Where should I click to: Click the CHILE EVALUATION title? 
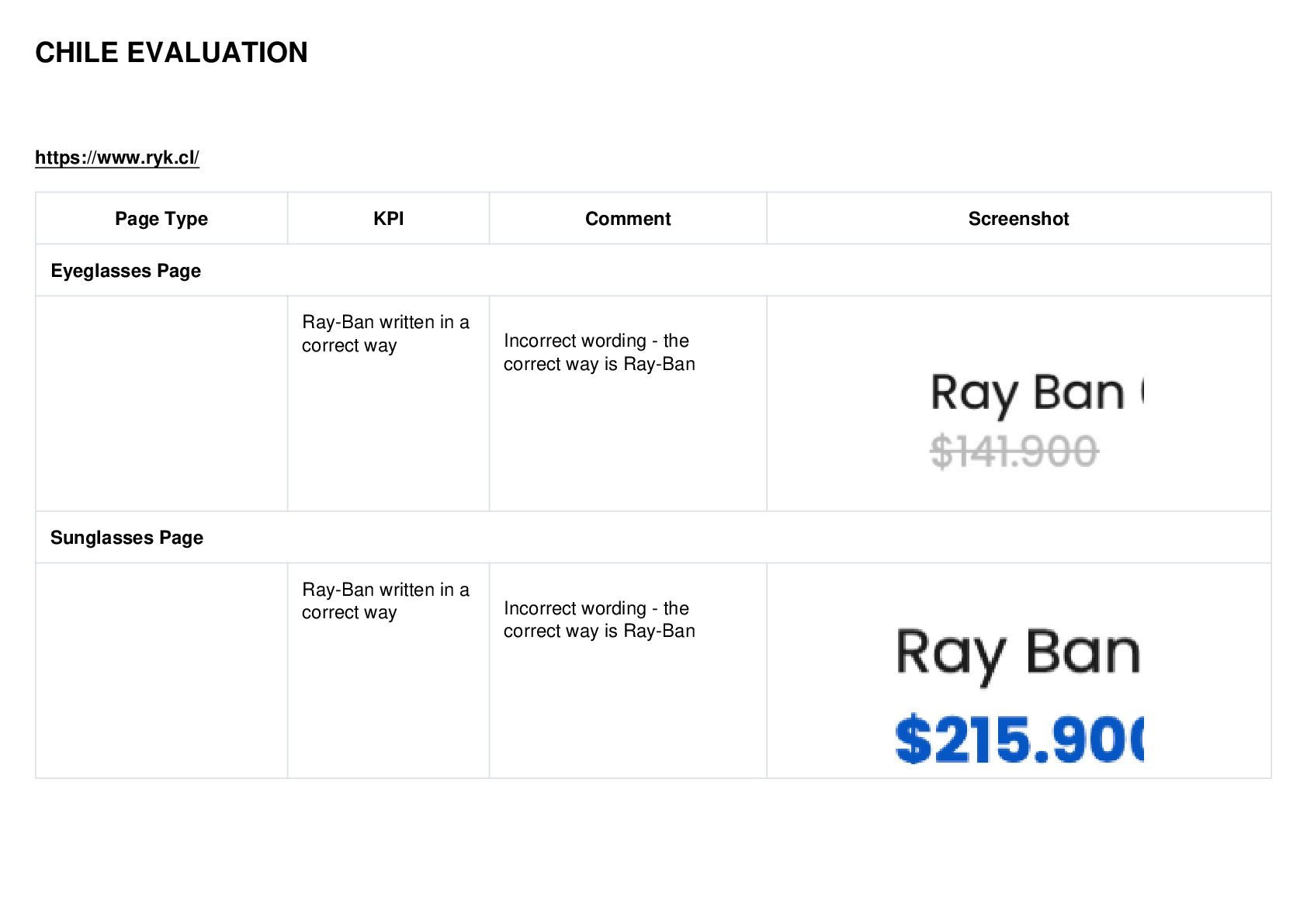tap(172, 53)
